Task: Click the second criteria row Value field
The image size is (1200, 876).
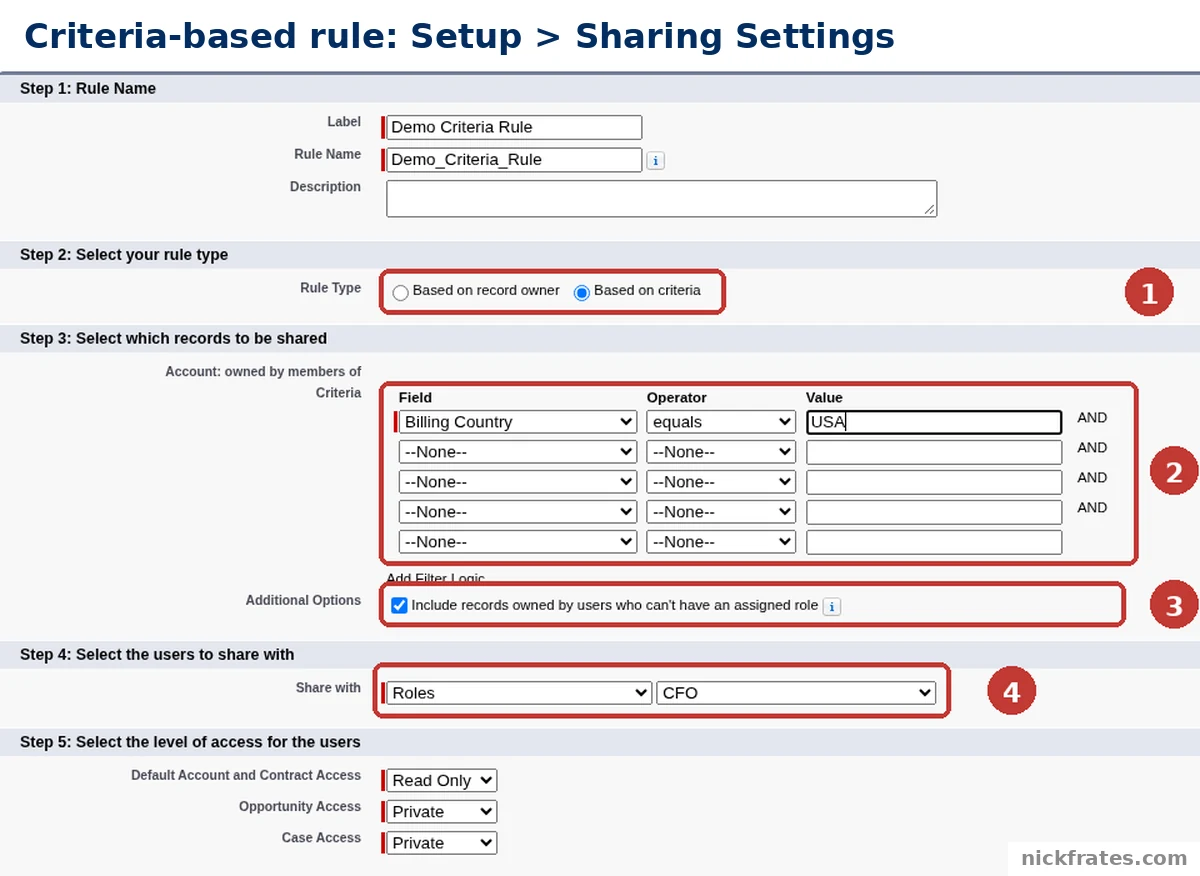Action: [x=934, y=452]
